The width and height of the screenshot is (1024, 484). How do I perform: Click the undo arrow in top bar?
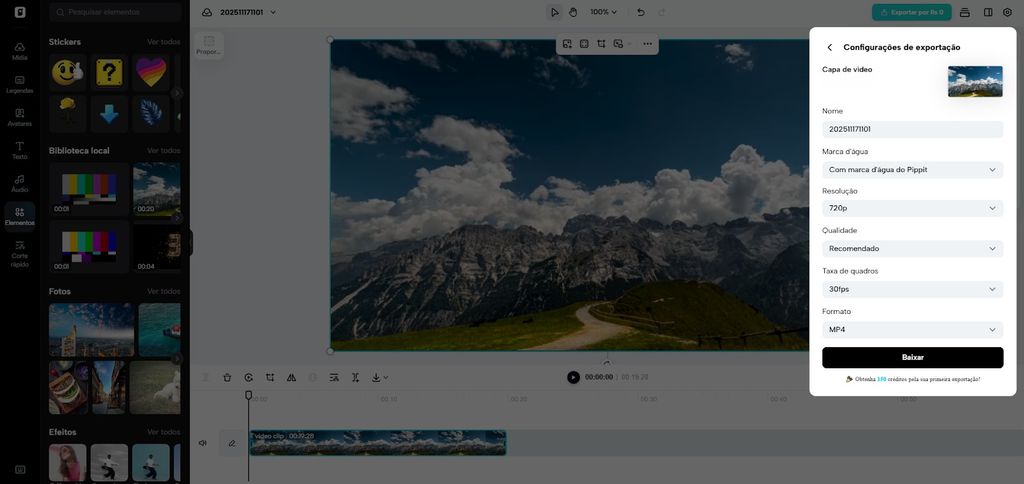(641, 12)
